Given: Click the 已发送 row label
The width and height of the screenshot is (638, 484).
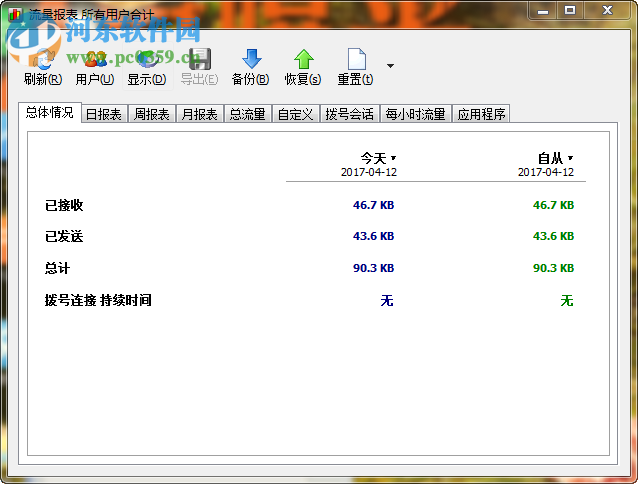Looking at the screenshot, I should click(64, 236).
